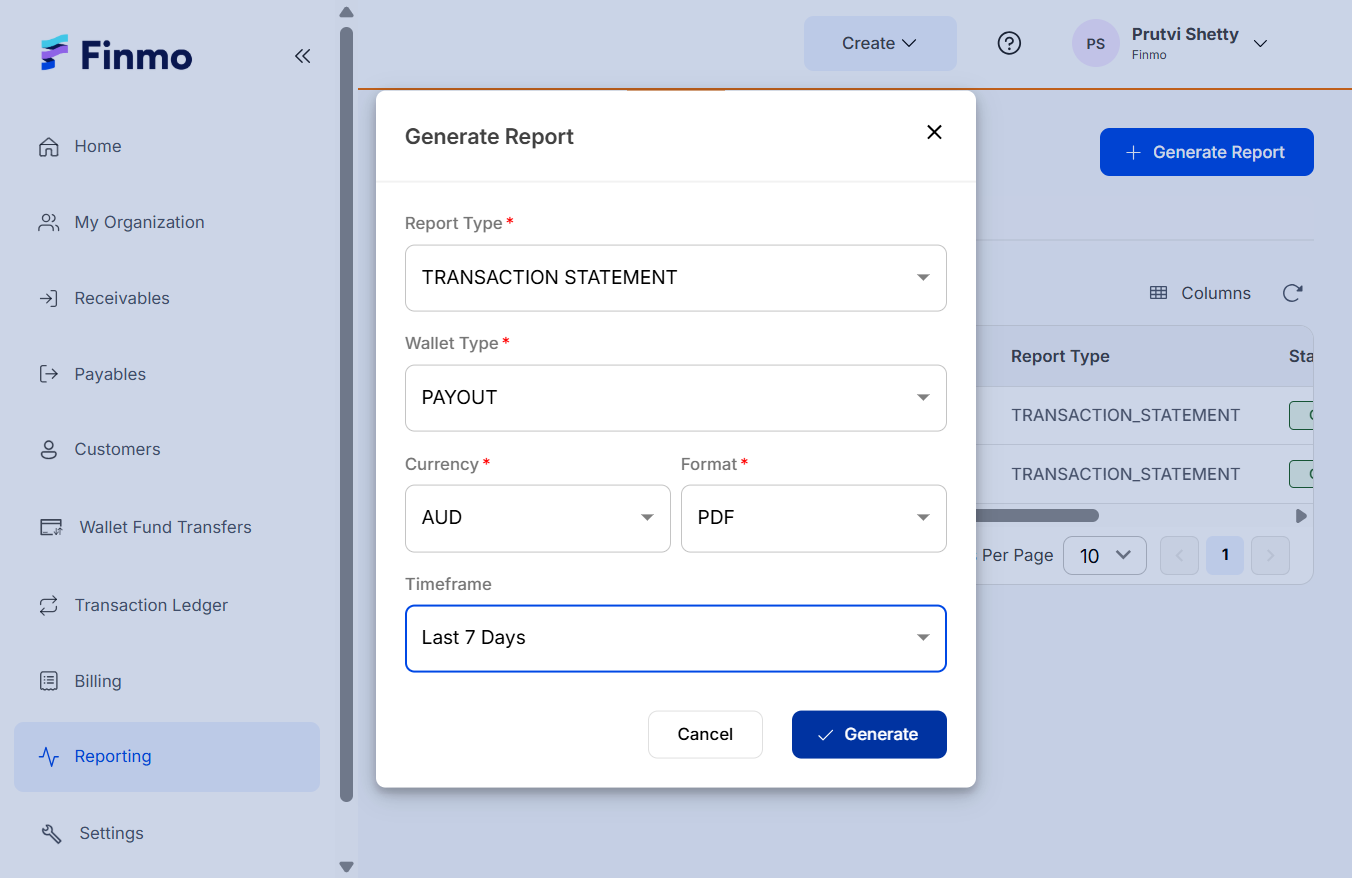Open the Format dropdown showing PDF
The image size is (1352, 878).
(x=814, y=518)
